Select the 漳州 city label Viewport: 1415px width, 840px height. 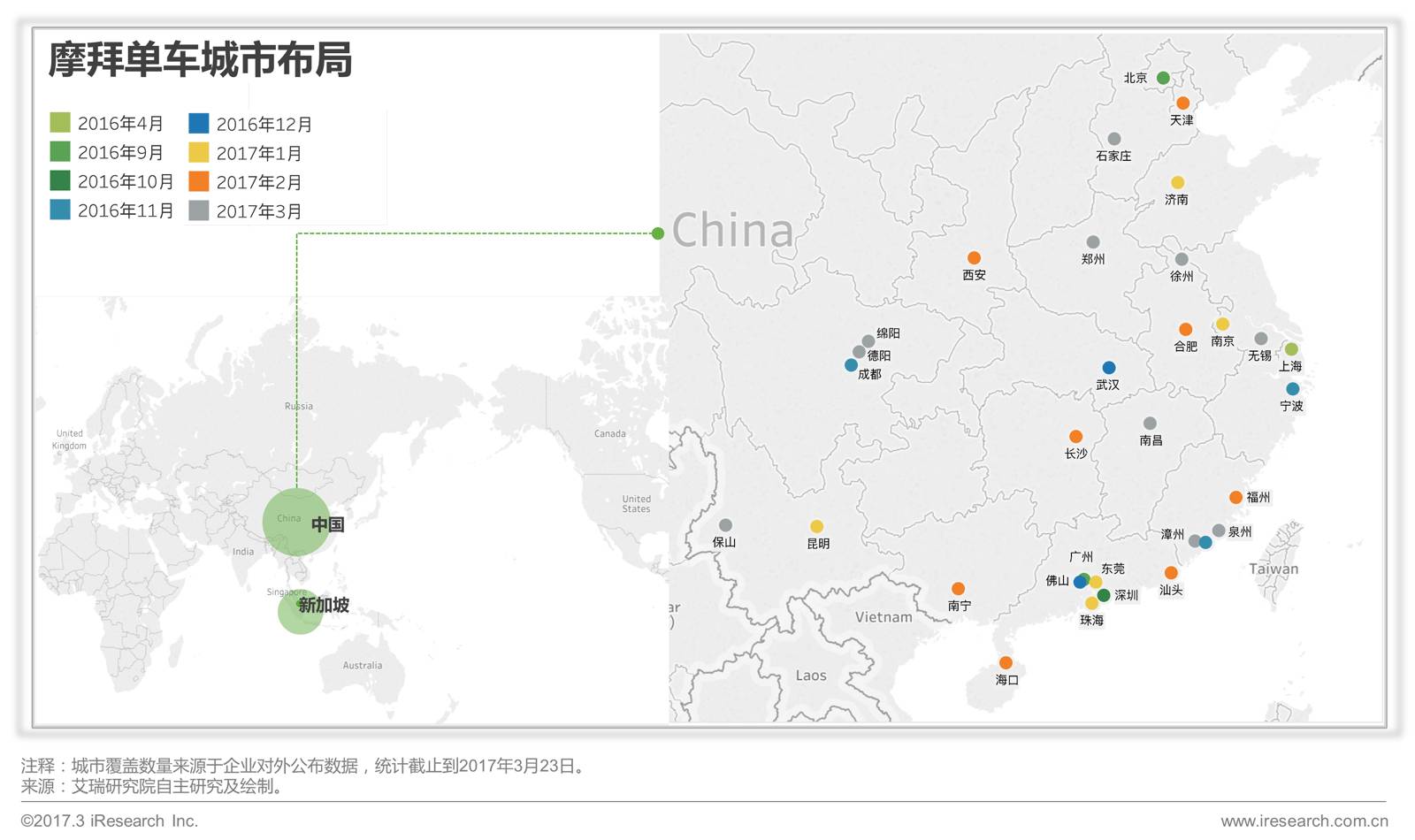pyautogui.click(x=1173, y=534)
